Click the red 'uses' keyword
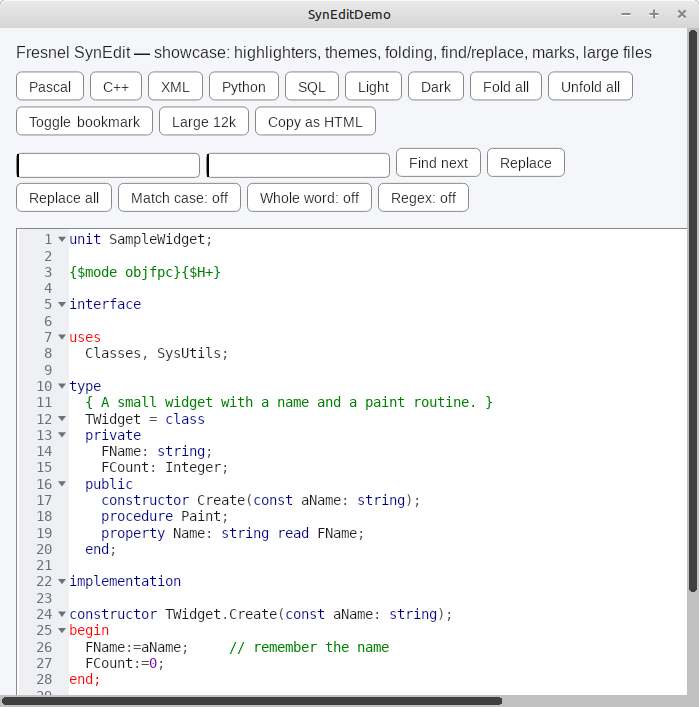 [85, 337]
